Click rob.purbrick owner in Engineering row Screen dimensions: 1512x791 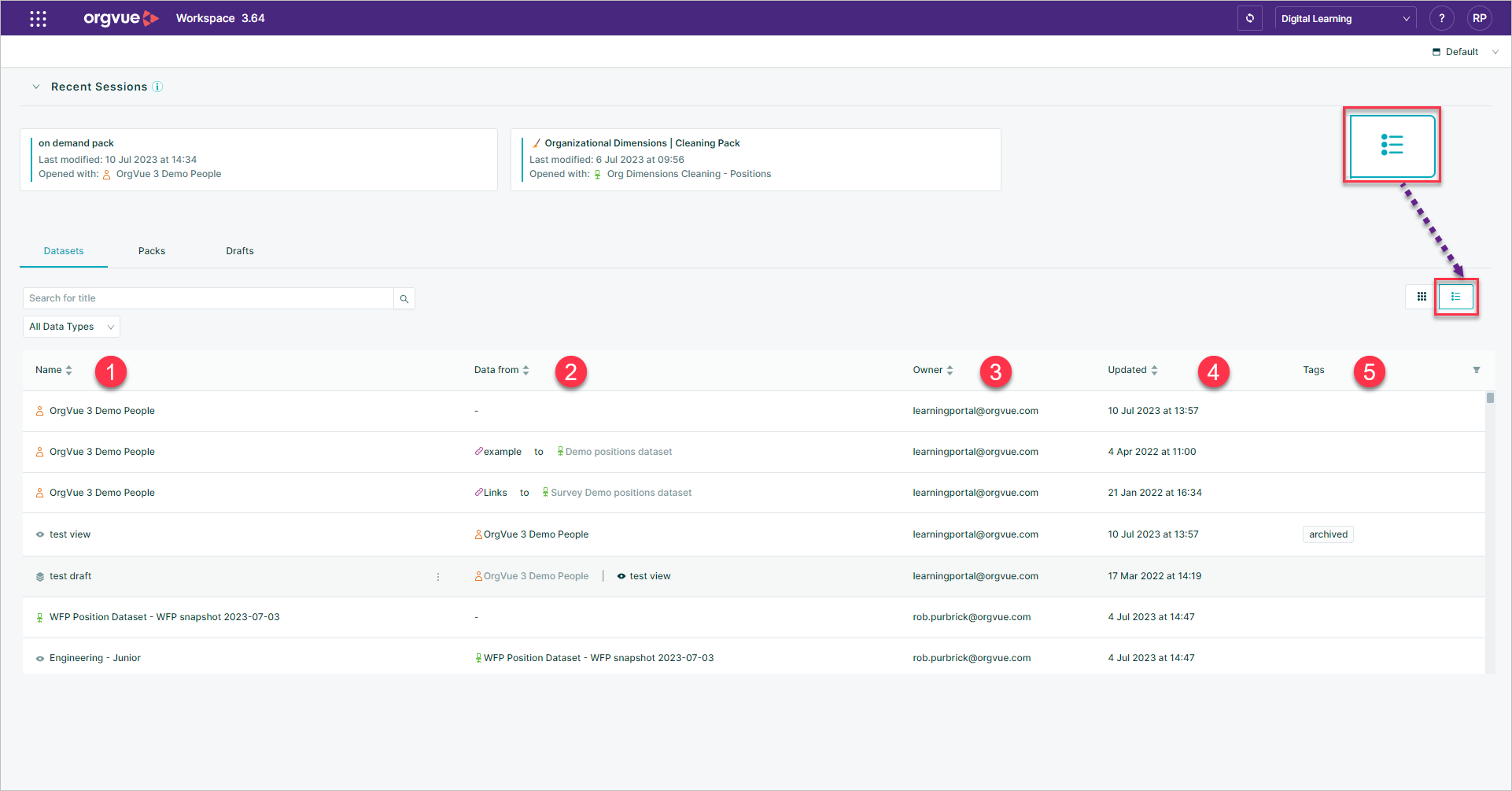point(972,658)
